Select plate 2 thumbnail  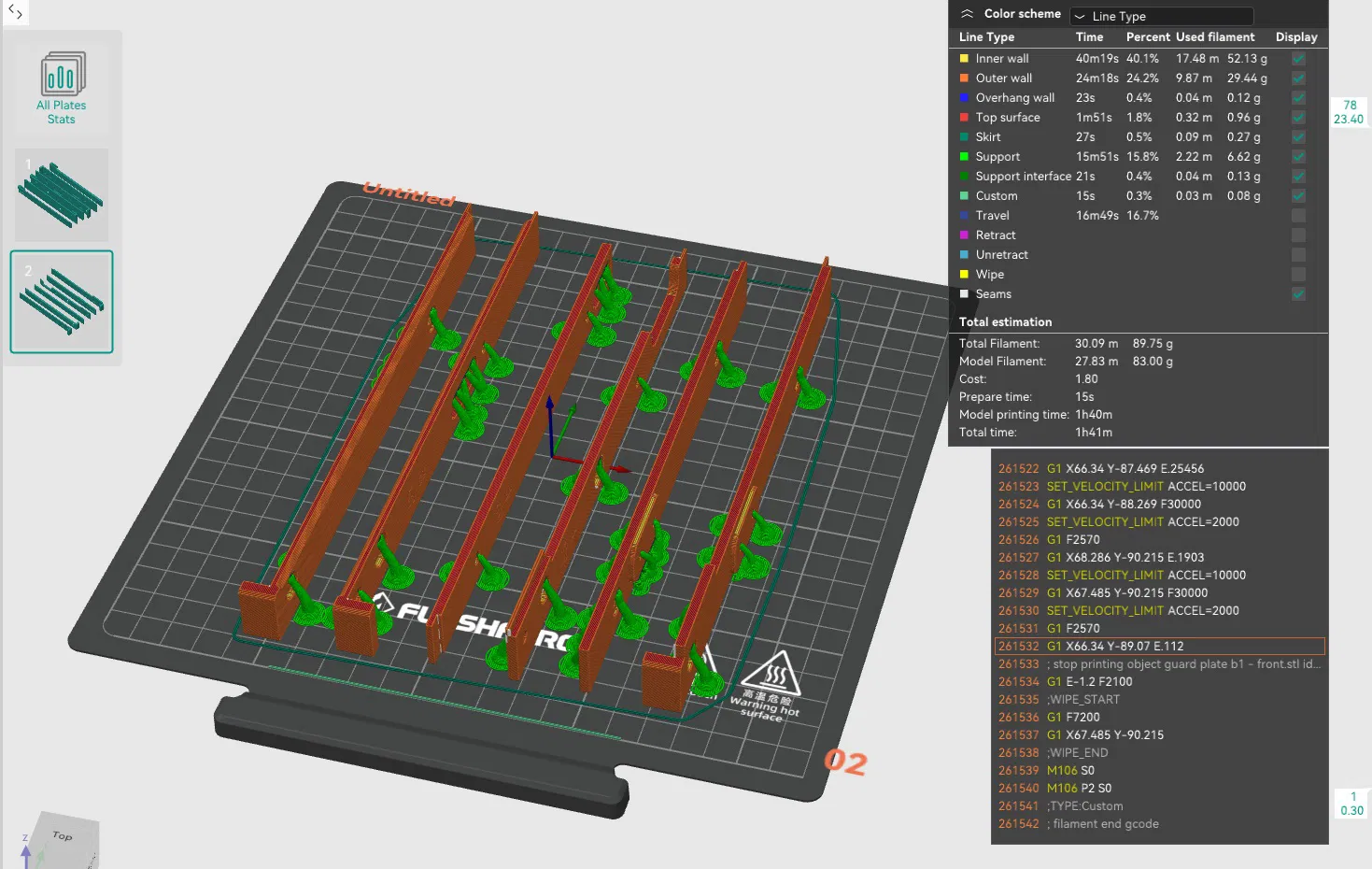click(x=62, y=302)
